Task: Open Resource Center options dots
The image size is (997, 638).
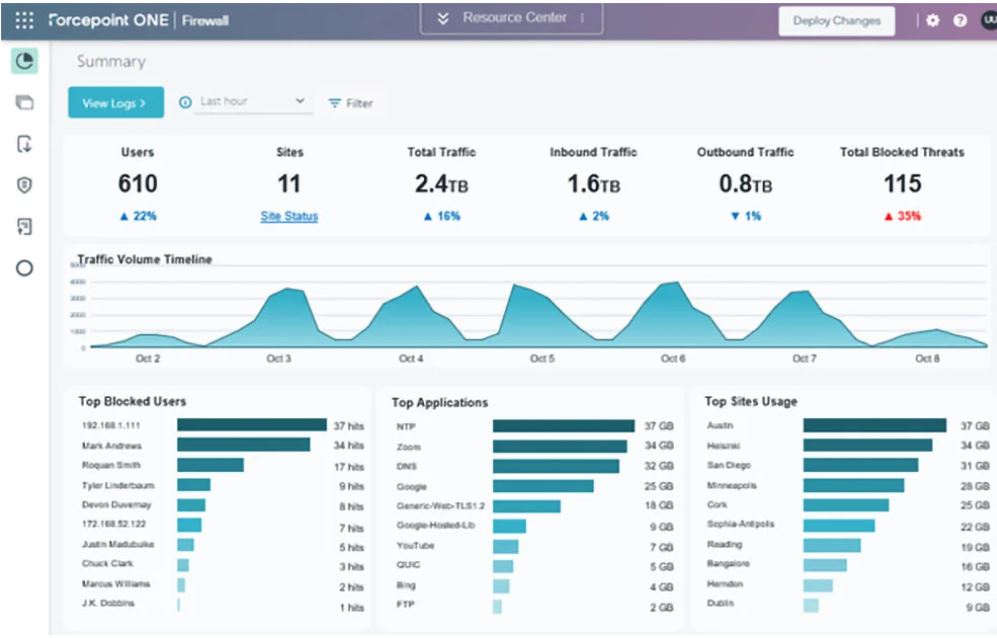Action: [x=582, y=18]
